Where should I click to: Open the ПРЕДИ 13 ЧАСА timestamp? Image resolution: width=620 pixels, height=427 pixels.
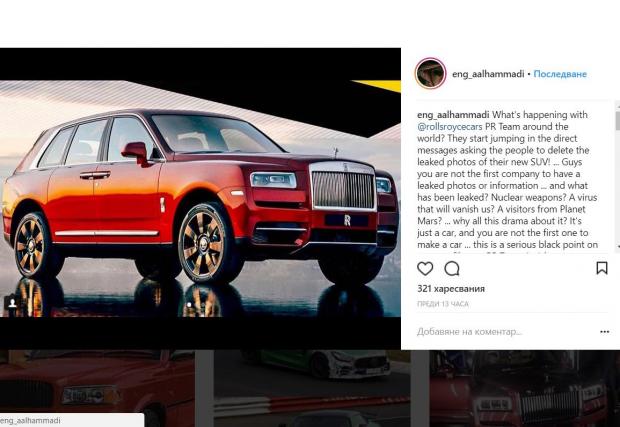[442, 304]
